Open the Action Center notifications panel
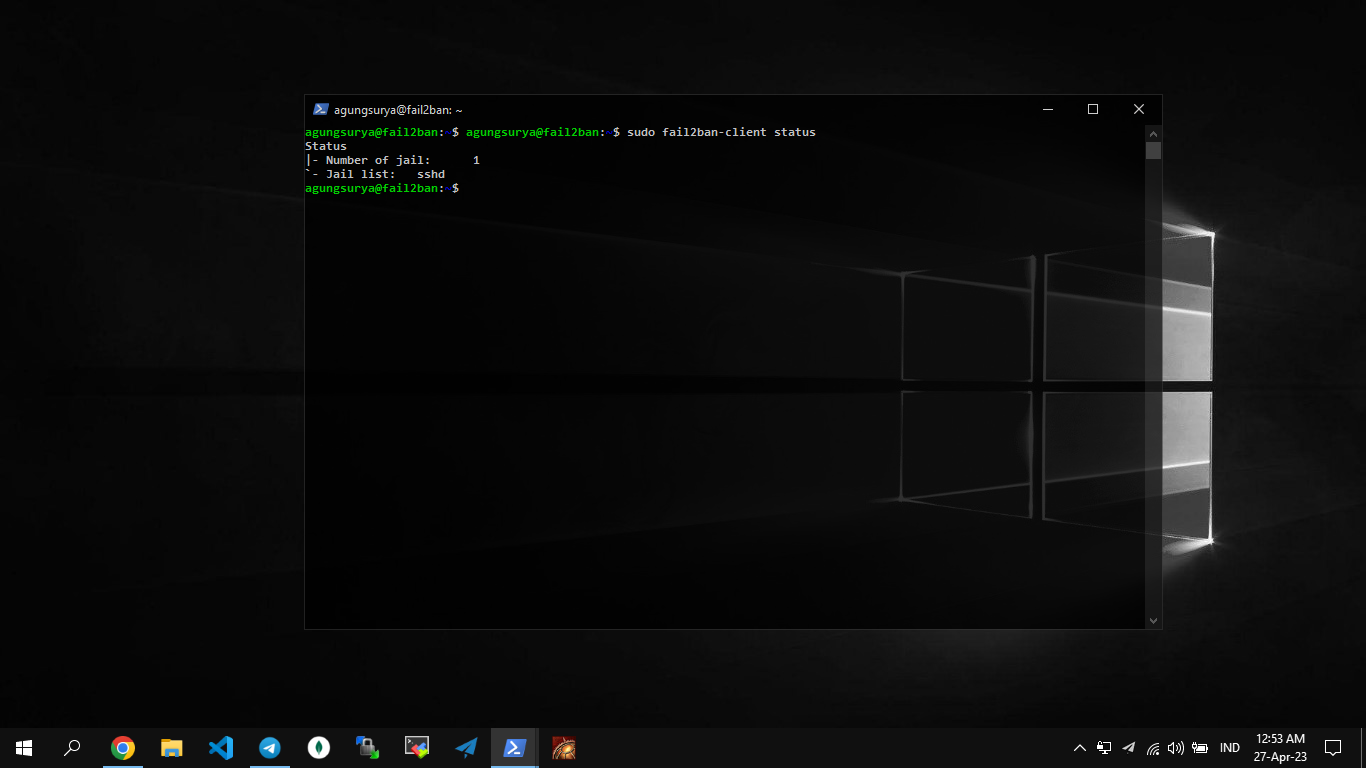Viewport: 1366px width, 768px height. pos(1332,747)
